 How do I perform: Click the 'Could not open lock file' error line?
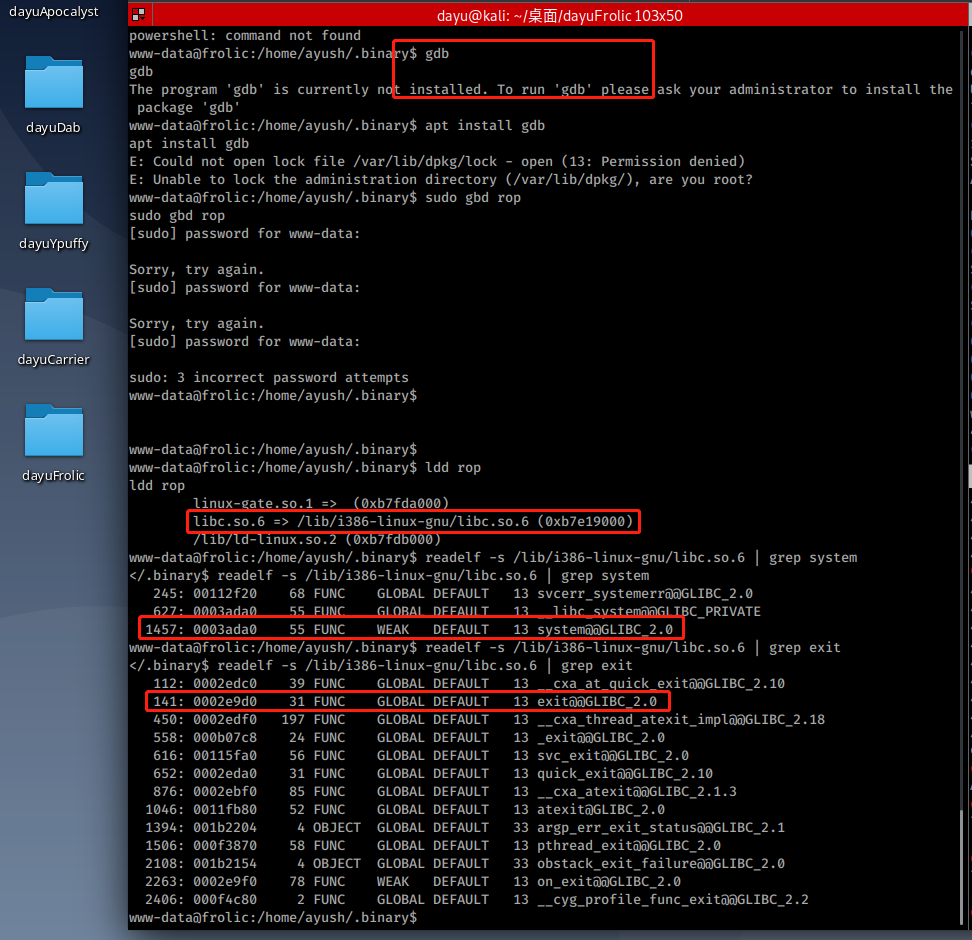point(437,161)
